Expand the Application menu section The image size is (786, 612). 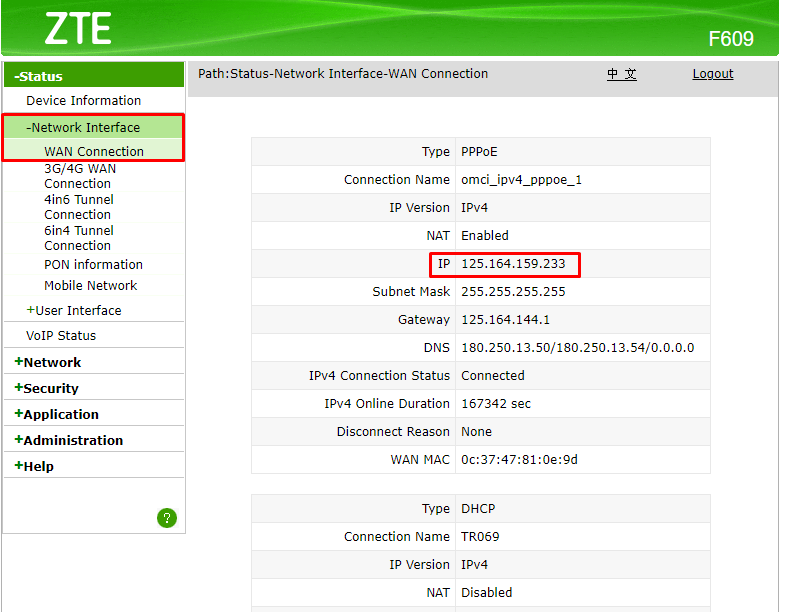56,414
